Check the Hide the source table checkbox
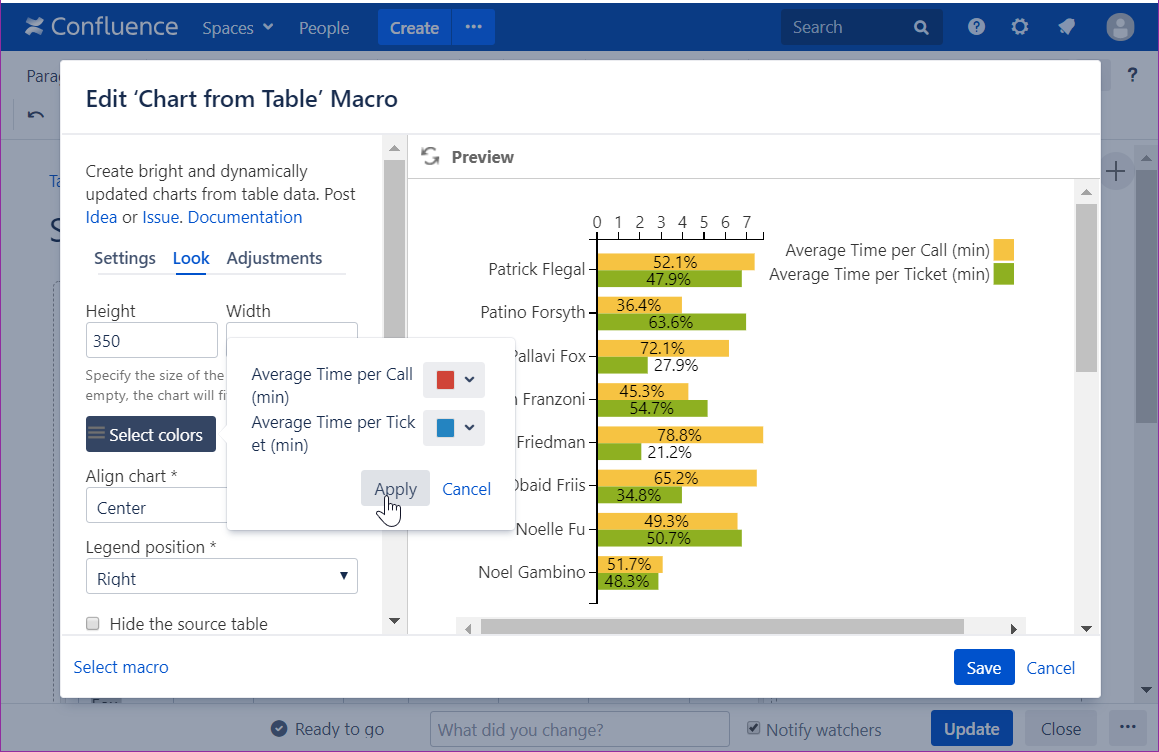The image size is (1159, 752). tap(93, 624)
